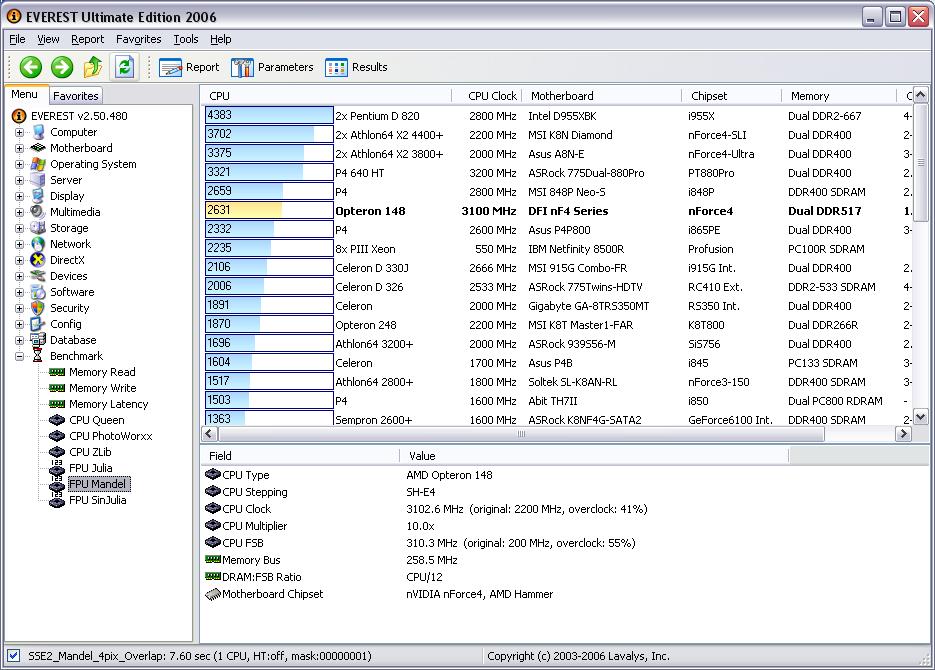Expand the Database tree node
Viewport: 935px width, 670px height.
click(x=19, y=340)
